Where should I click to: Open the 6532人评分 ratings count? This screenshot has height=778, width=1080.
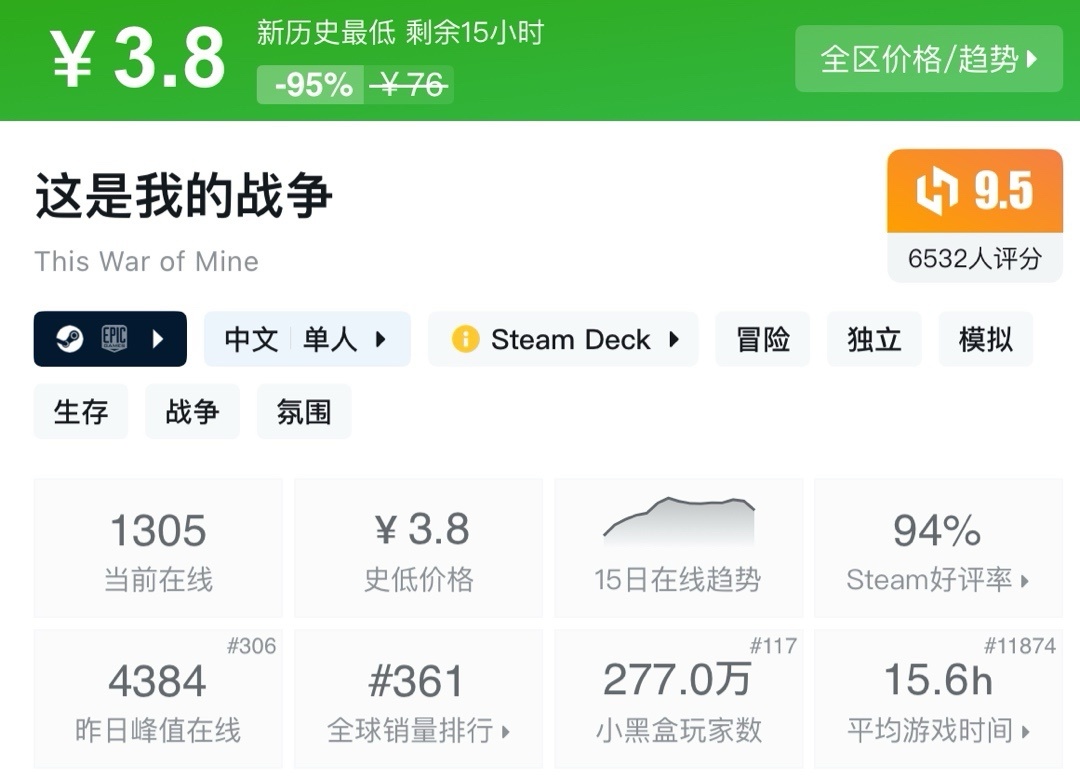pyautogui.click(x=974, y=259)
